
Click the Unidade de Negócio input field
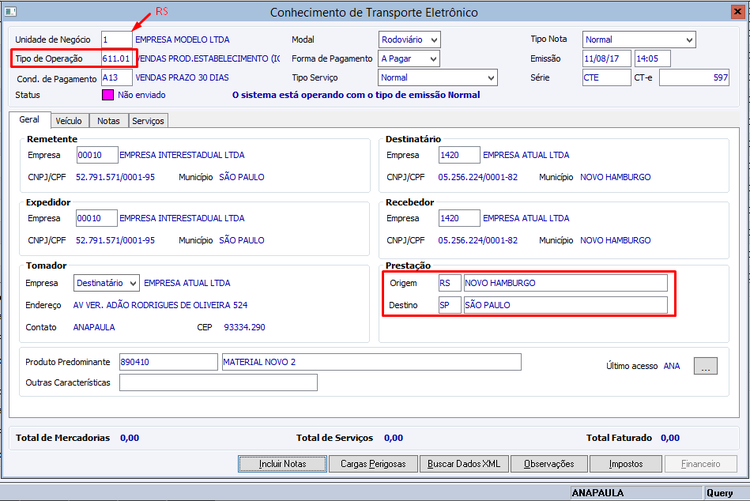(117, 40)
